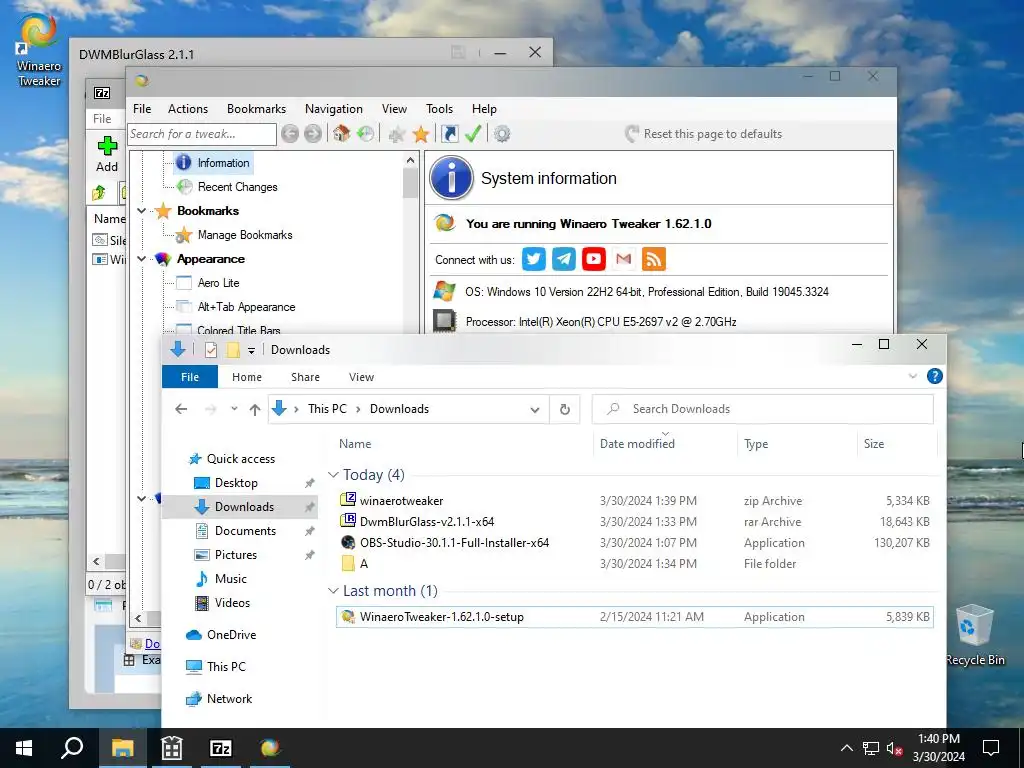Open the Tools menu
Image resolution: width=1024 pixels, height=768 pixels.
coord(440,109)
